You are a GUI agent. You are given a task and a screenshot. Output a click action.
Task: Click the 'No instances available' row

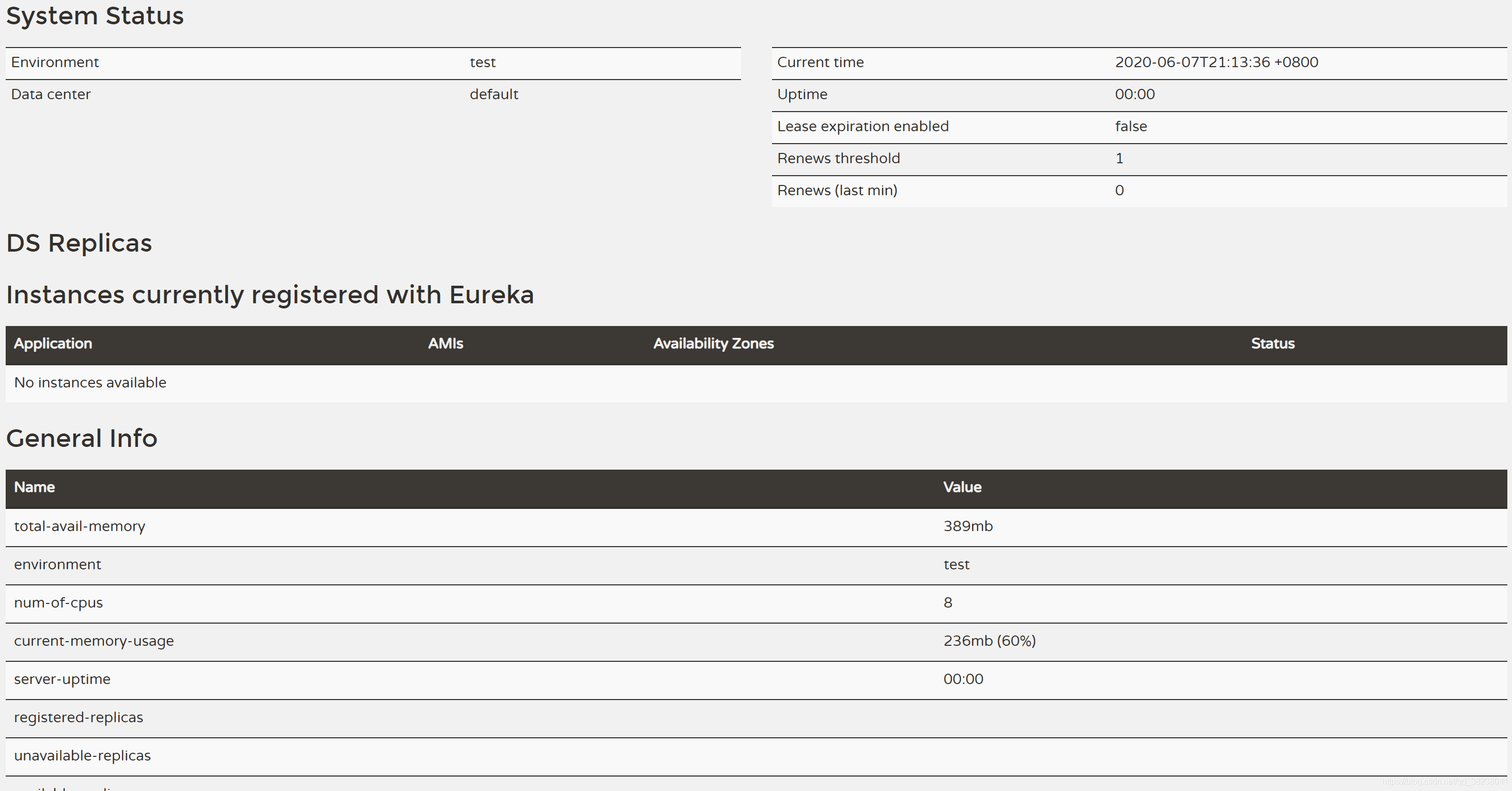pos(90,383)
